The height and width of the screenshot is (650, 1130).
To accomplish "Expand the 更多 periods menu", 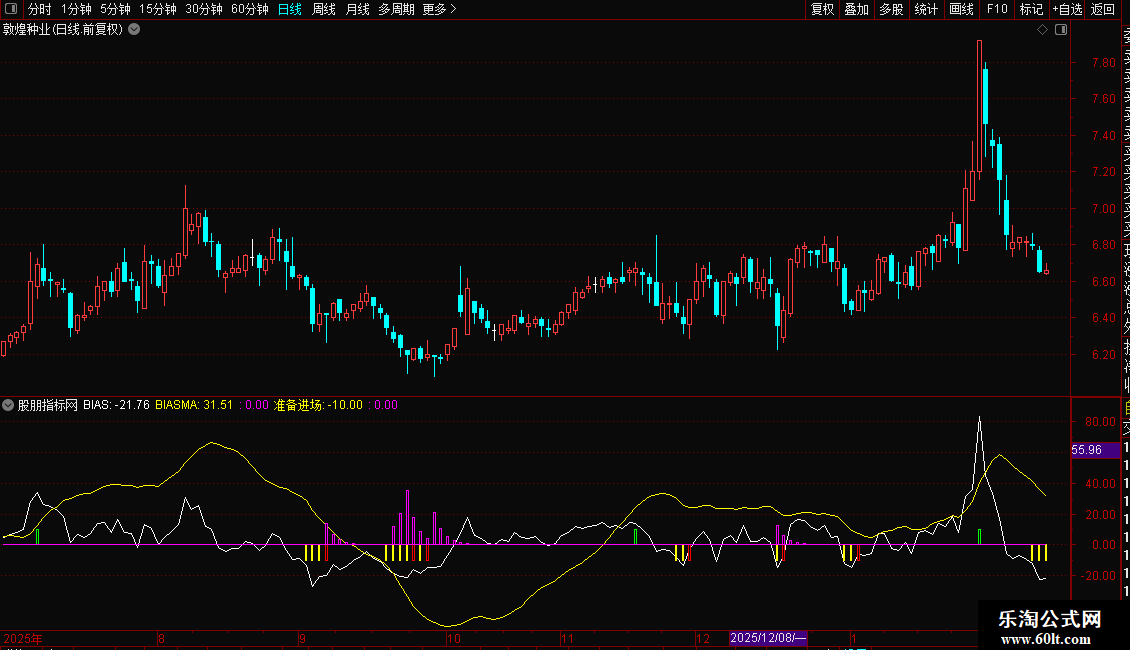I will tap(439, 9).
